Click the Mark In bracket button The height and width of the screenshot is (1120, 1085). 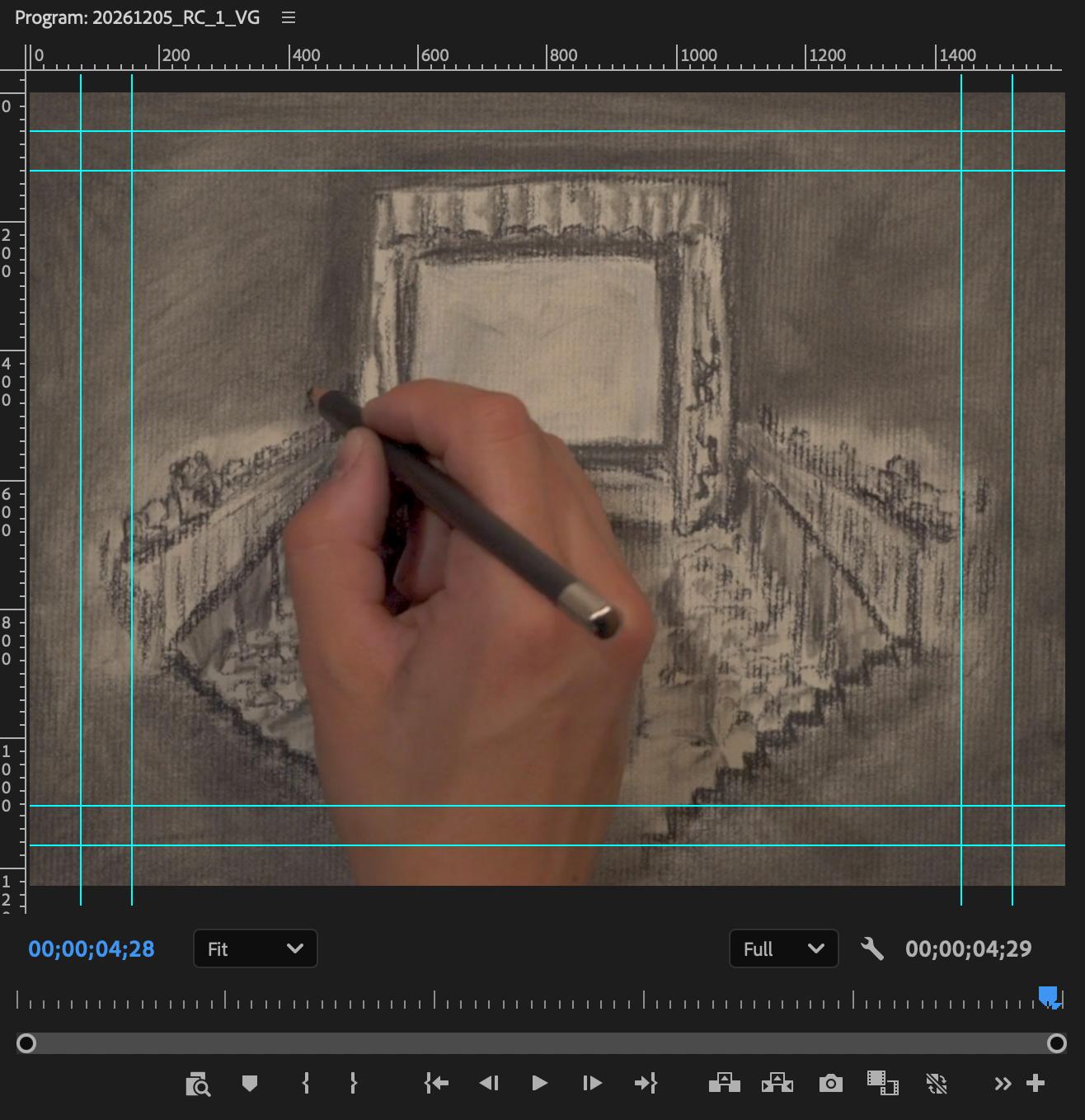pyautogui.click(x=306, y=1083)
